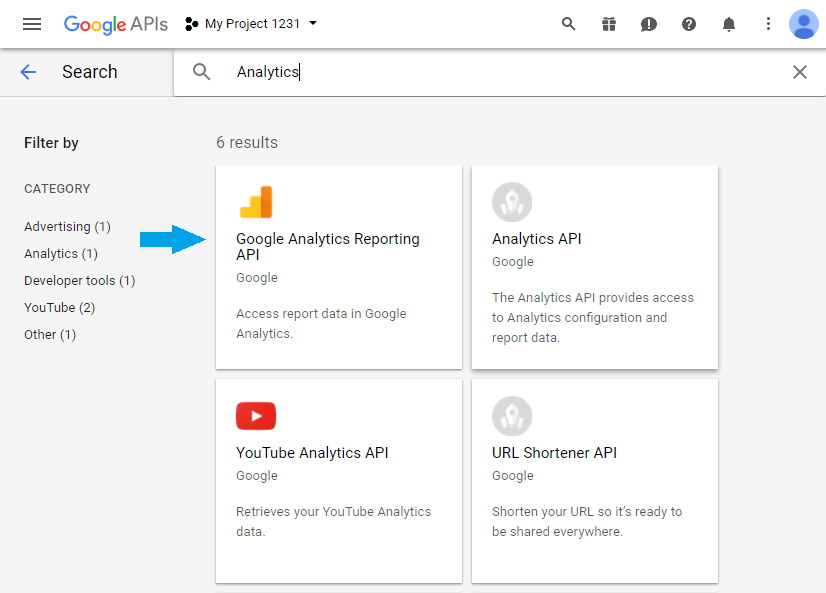This screenshot has width=826, height=593.
Task: Click the 'CATEGORY' label
Action: pyautogui.click(x=57, y=189)
